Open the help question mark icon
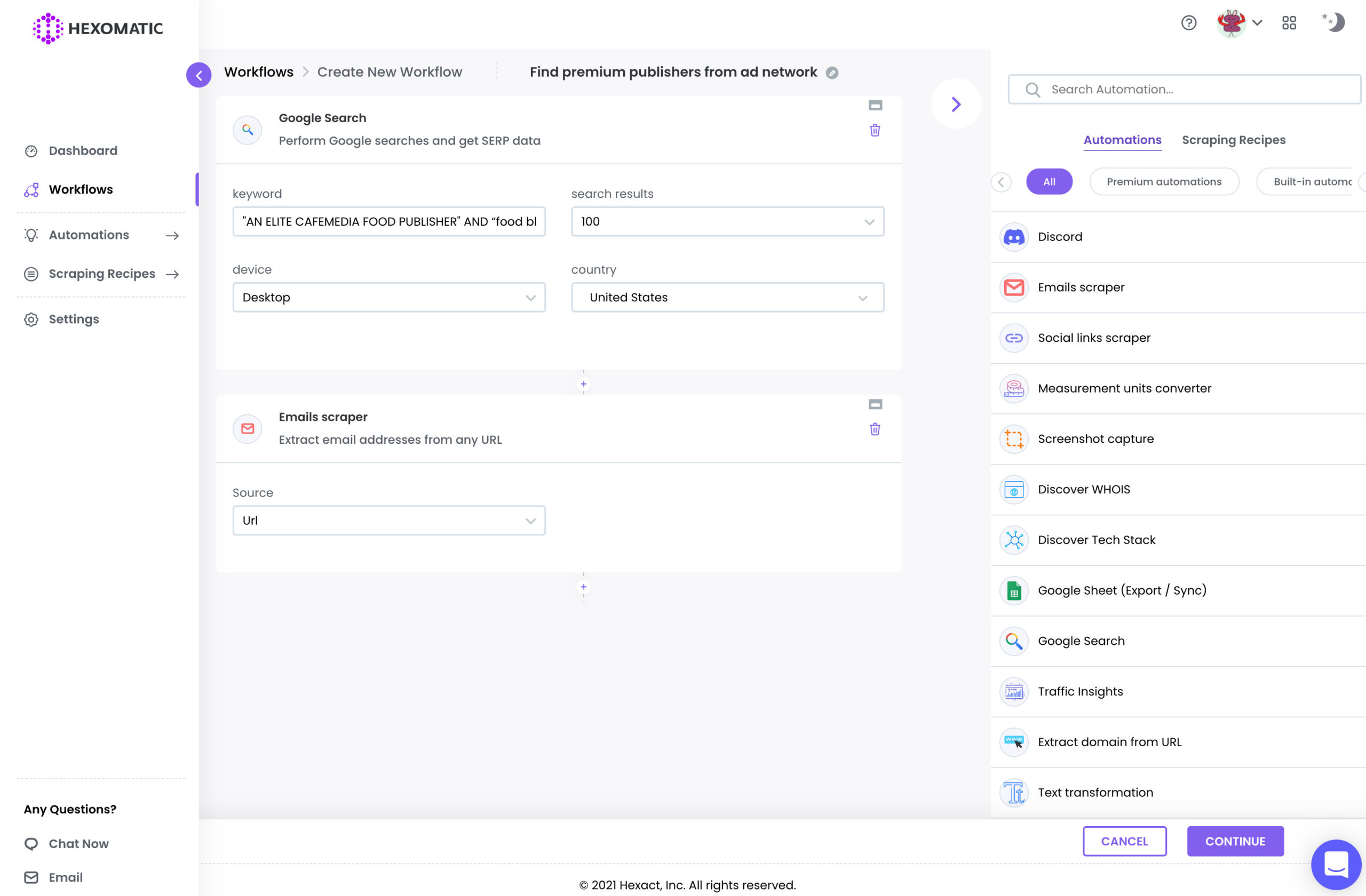This screenshot has width=1366, height=896. point(1189,23)
